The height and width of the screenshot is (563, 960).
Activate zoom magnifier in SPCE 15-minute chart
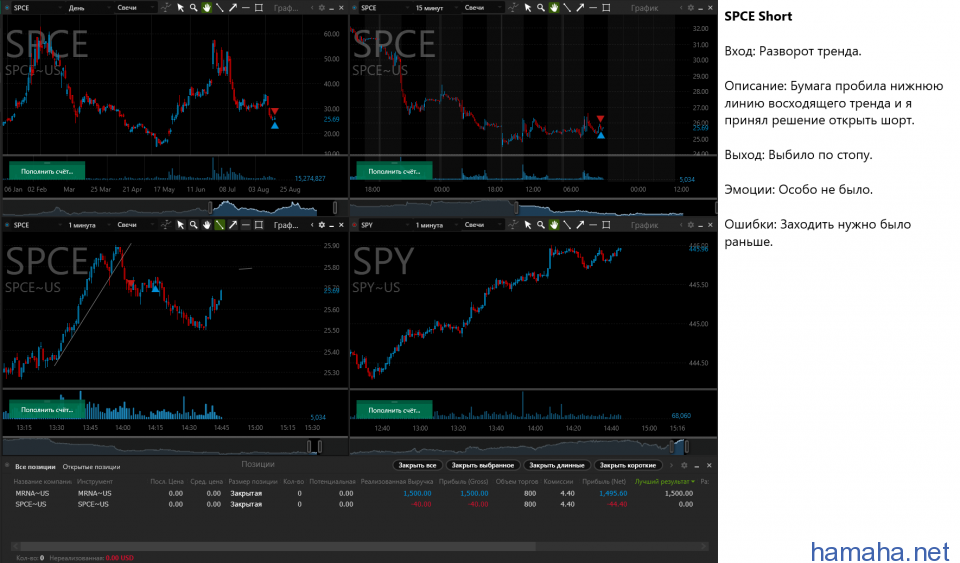[x=541, y=7]
